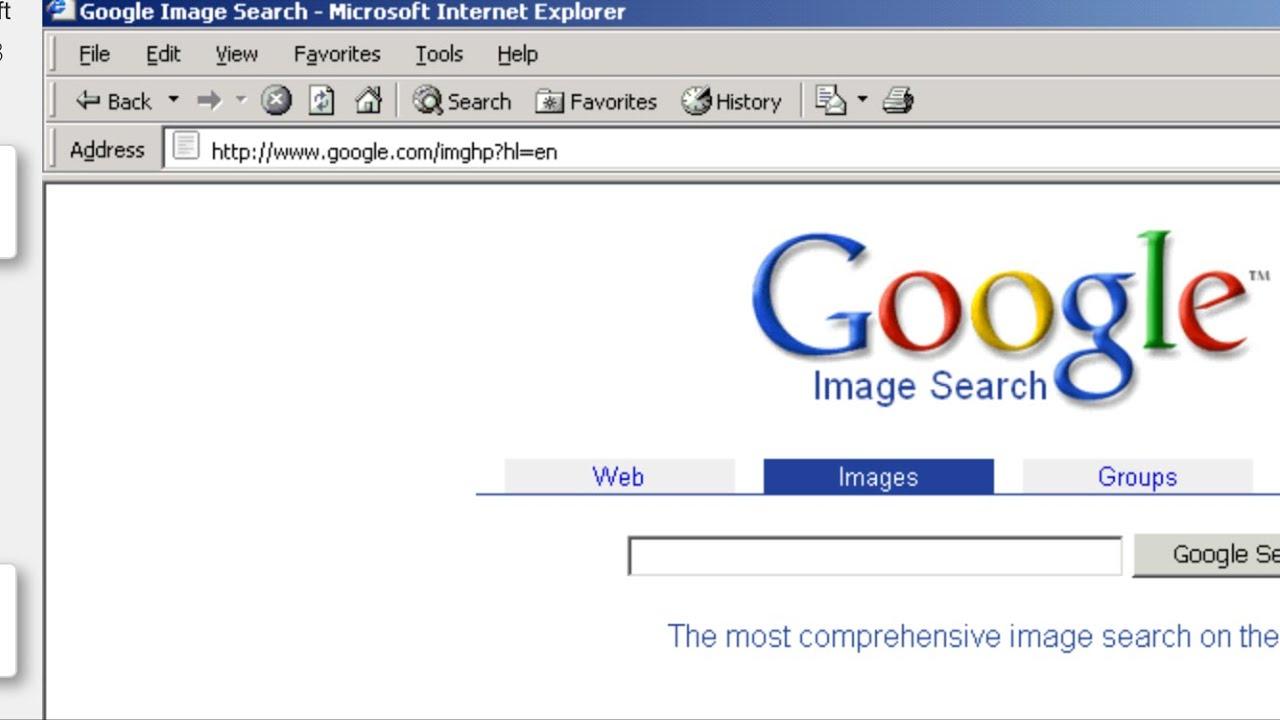Click the Google Search button

pos(1207,555)
